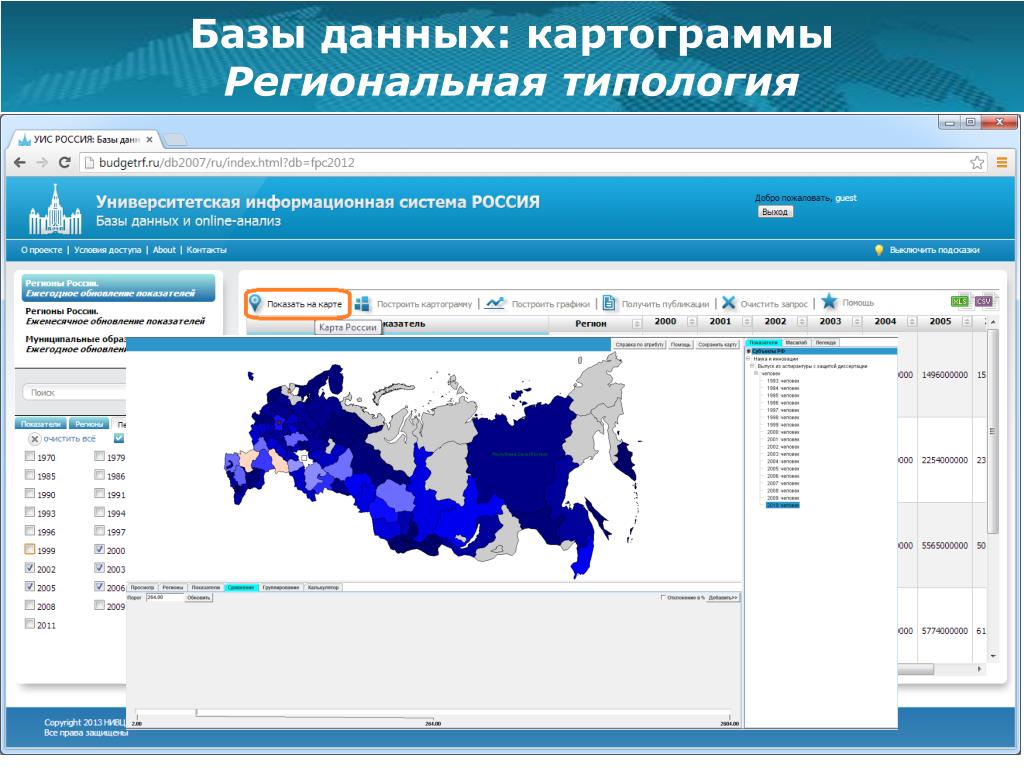Click the Построить графики chart icon
Viewport: 1024px width, 768px height.
coord(495,303)
